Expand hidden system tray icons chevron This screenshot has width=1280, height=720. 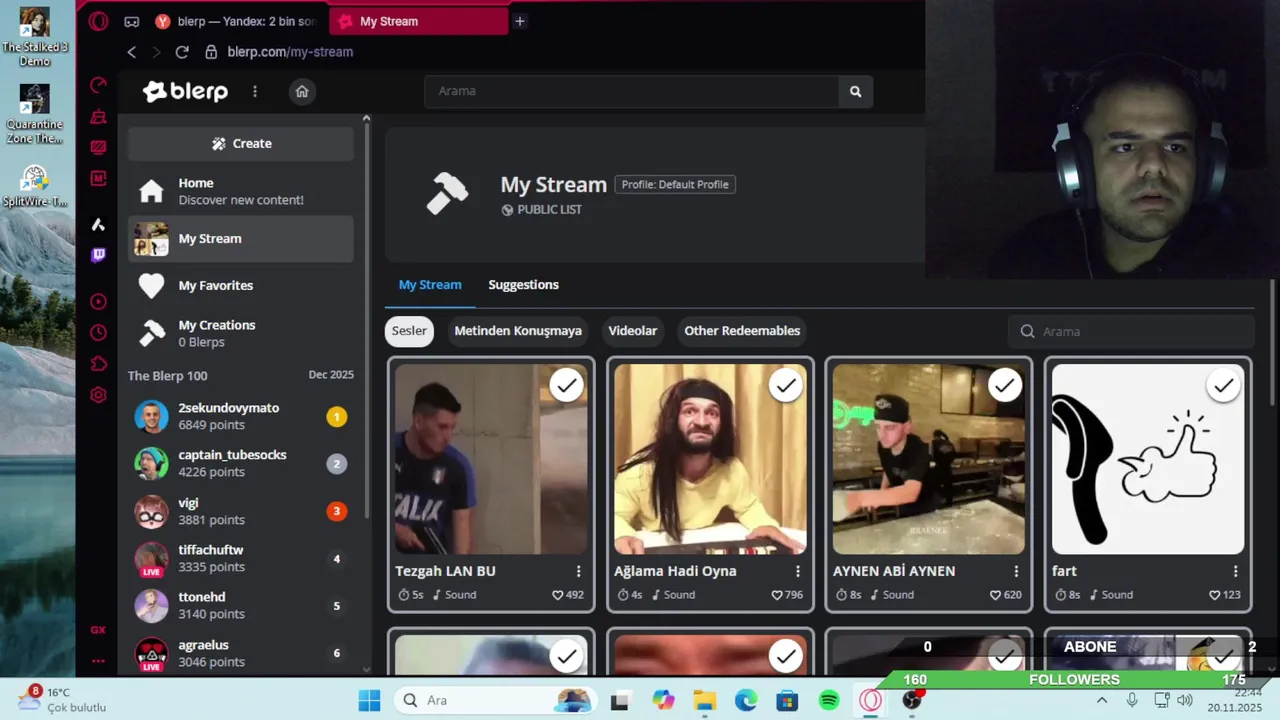tap(1102, 700)
